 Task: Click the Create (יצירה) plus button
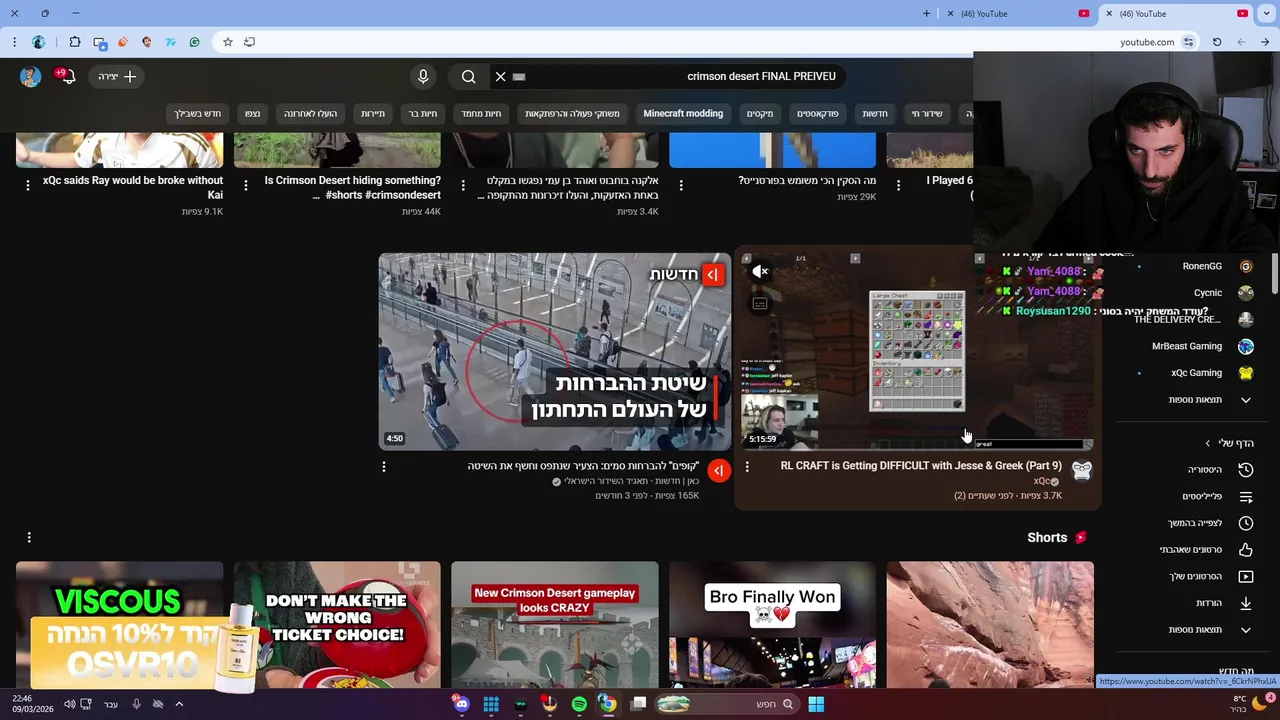117,76
